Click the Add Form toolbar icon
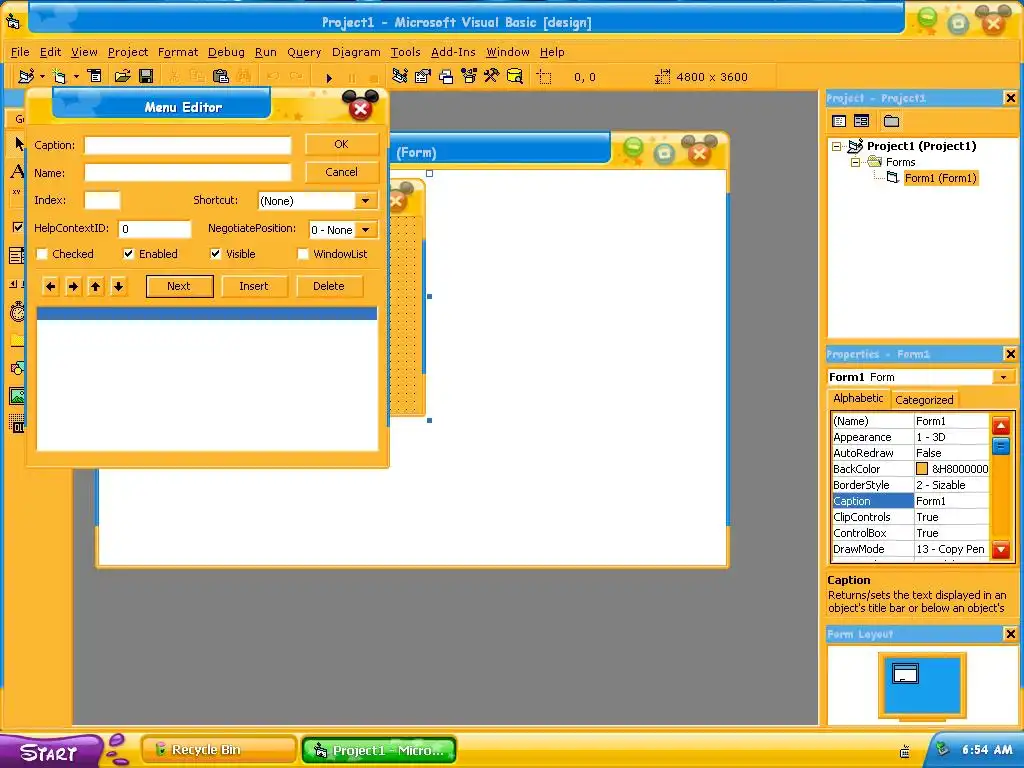This screenshot has height=768, width=1024. click(x=60, y=76)
